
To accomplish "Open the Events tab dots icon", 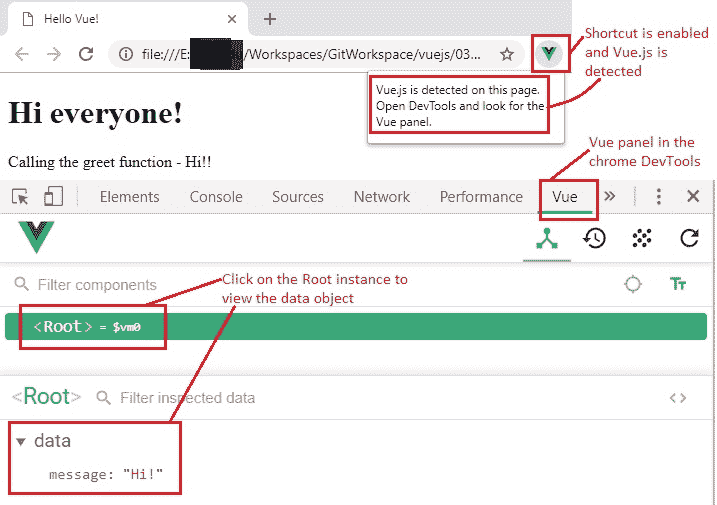I will 642,238.
